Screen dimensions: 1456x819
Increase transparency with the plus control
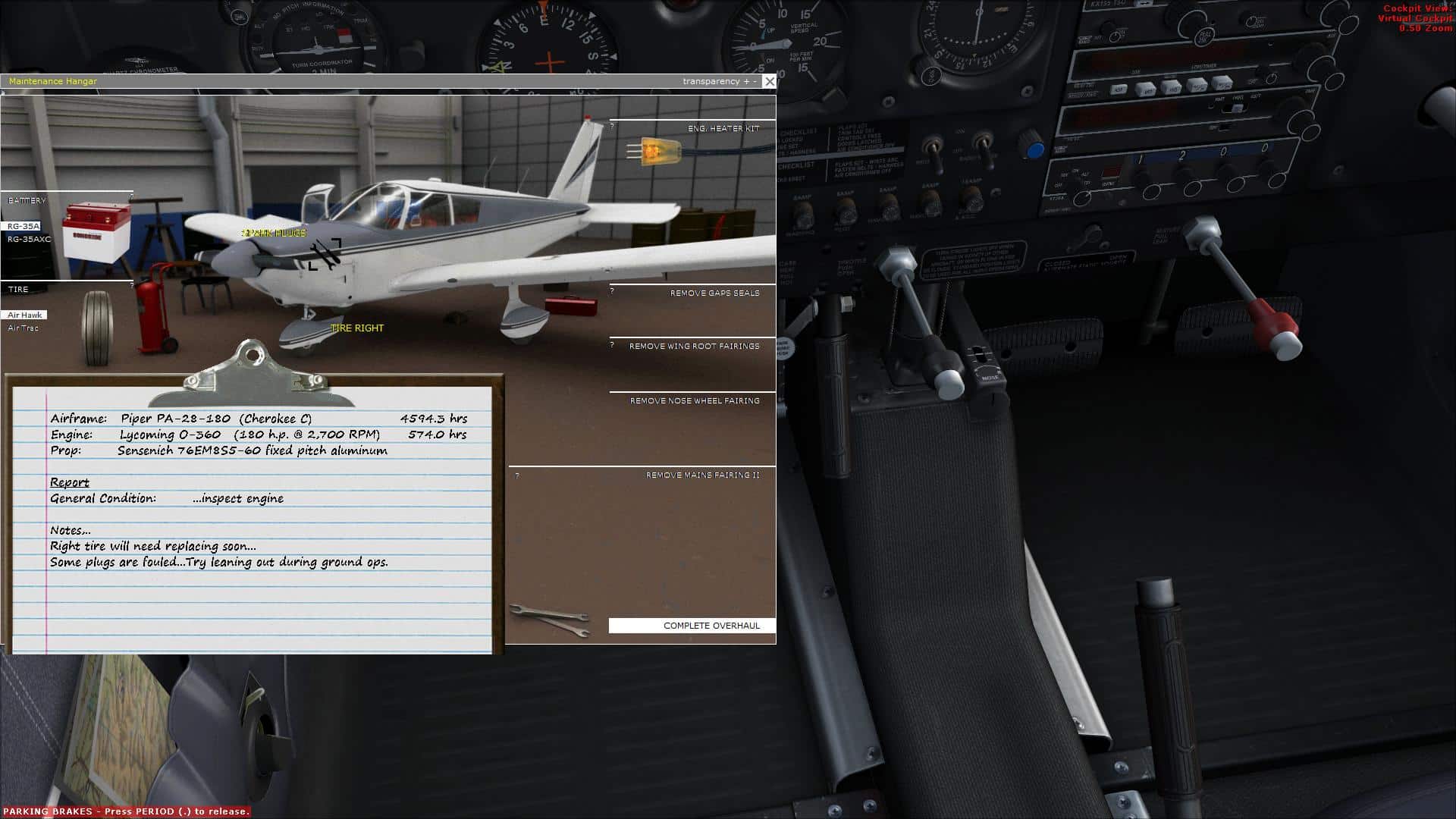coord(746,81)
